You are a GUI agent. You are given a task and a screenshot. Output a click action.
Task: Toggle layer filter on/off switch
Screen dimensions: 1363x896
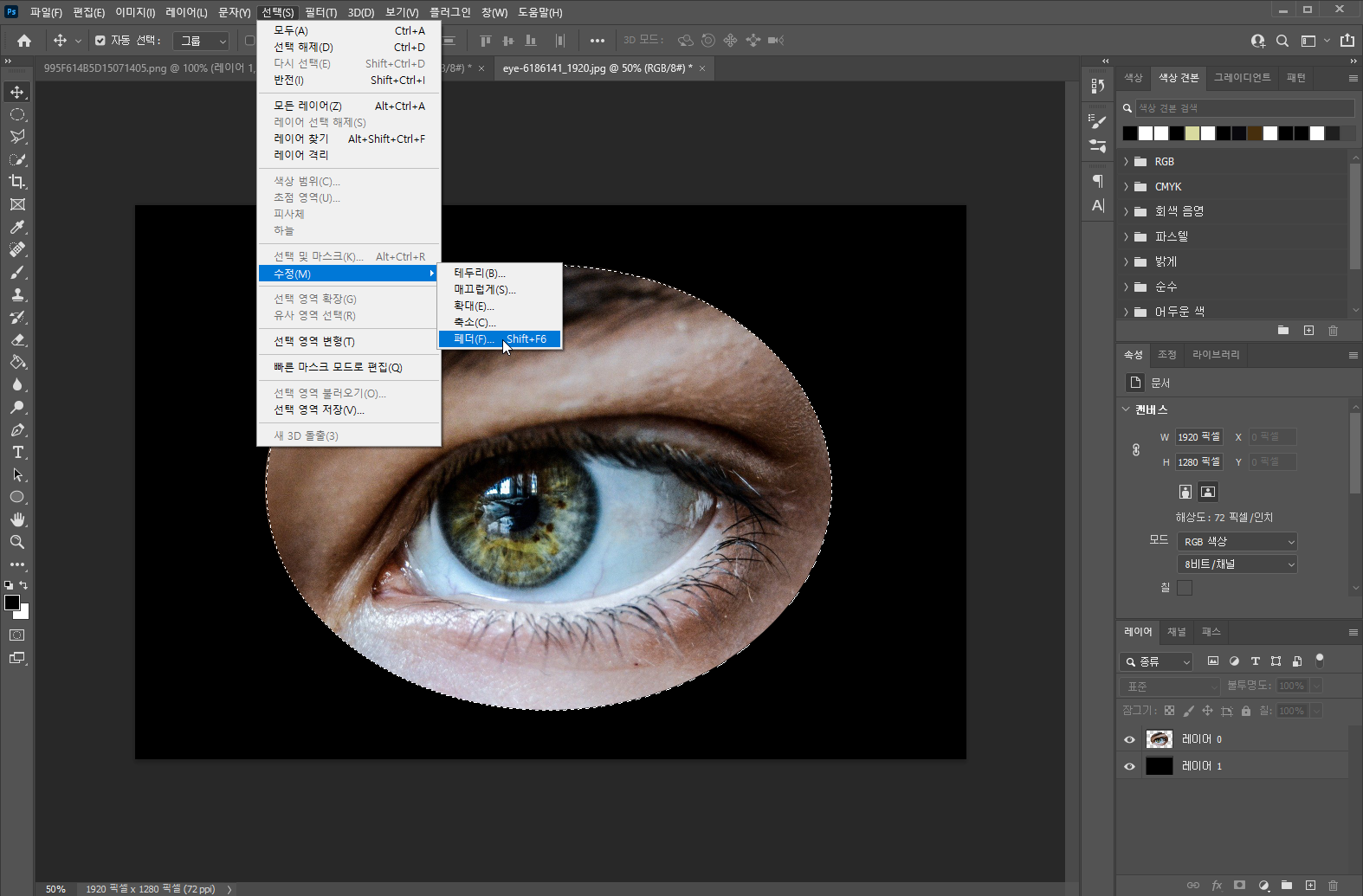click(x=1320, y=661)
